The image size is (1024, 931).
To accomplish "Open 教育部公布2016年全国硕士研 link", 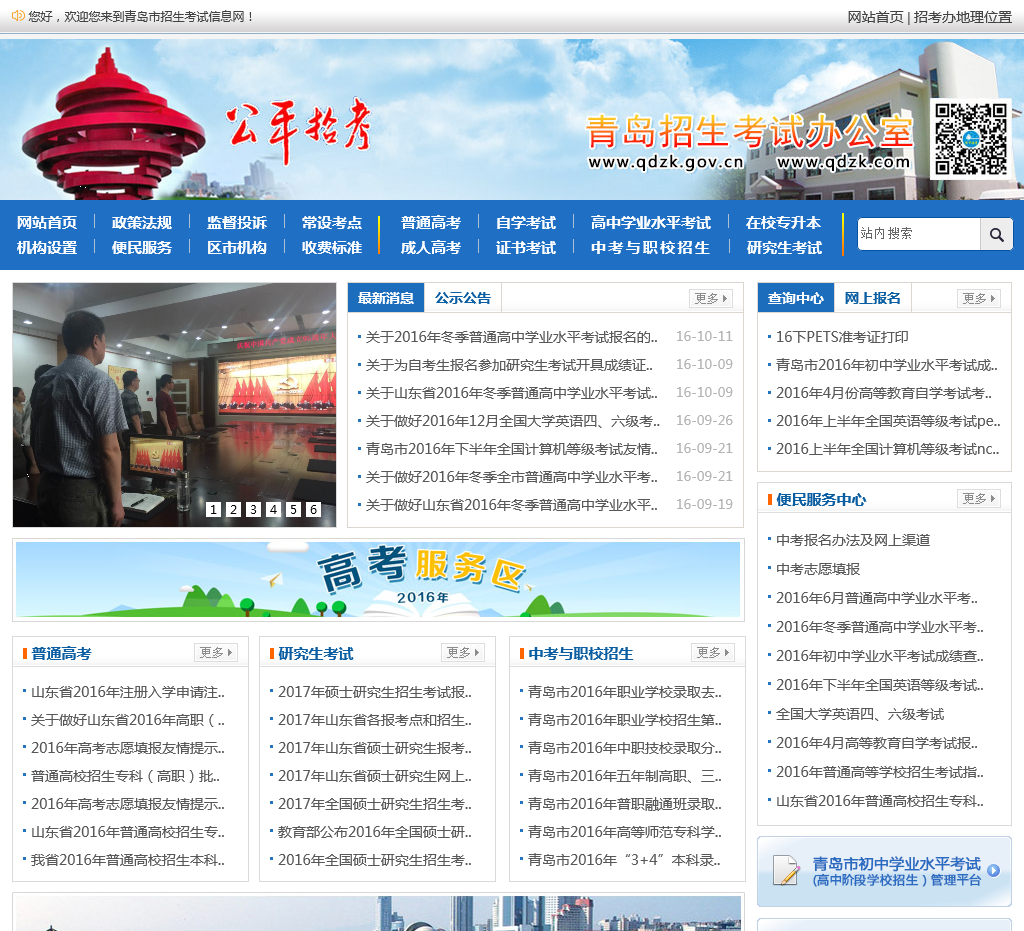I will tap(375, 832).
